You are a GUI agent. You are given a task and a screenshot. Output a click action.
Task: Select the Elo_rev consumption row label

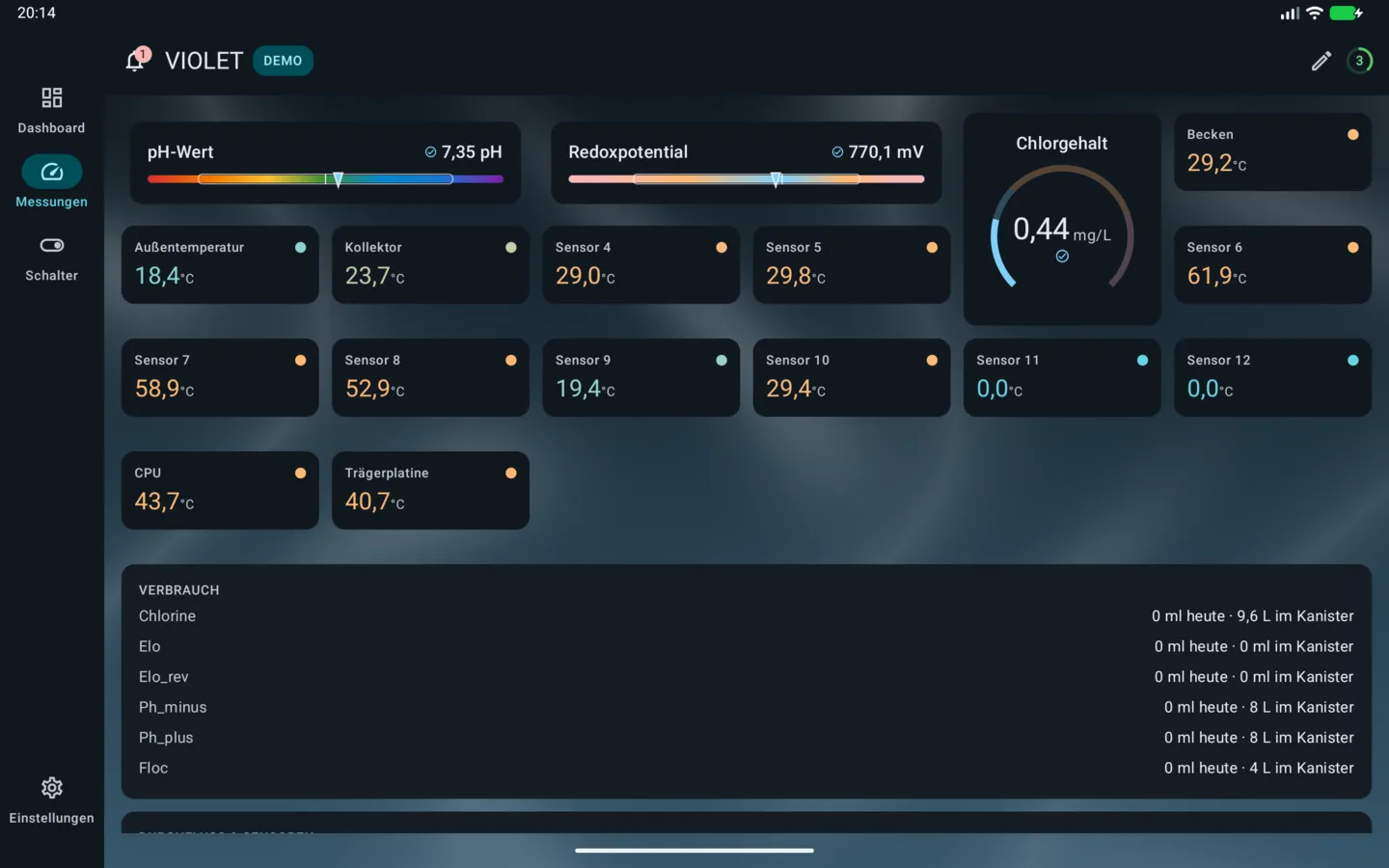164,677
